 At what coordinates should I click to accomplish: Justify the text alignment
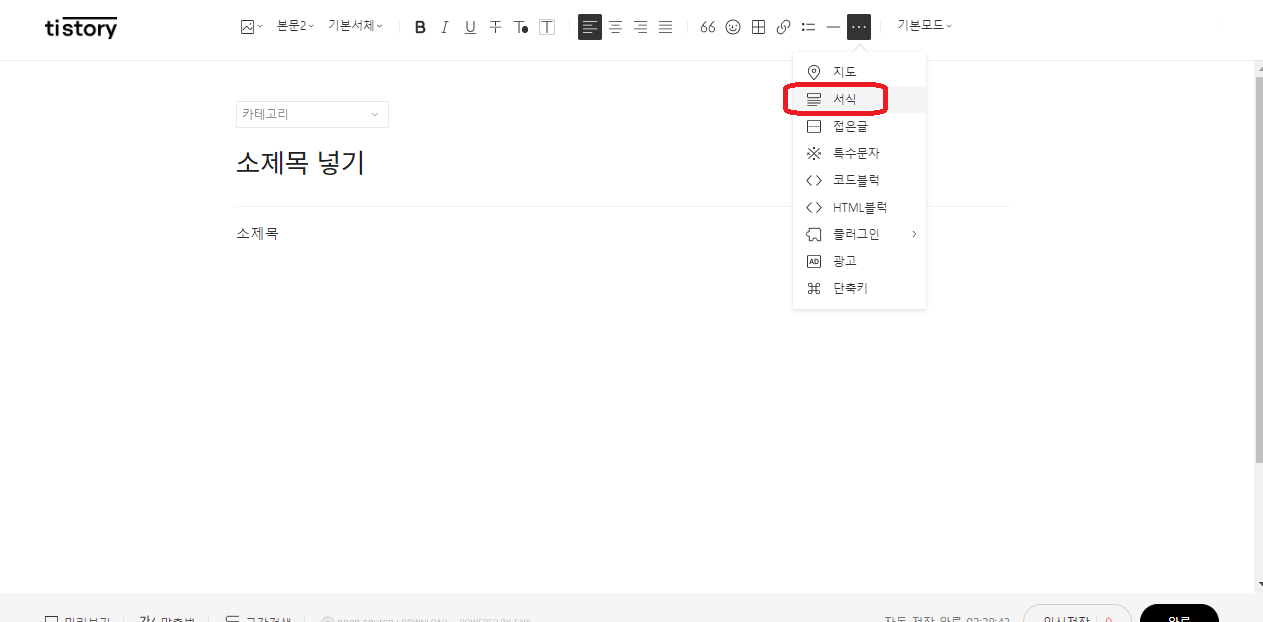(665, 27)
